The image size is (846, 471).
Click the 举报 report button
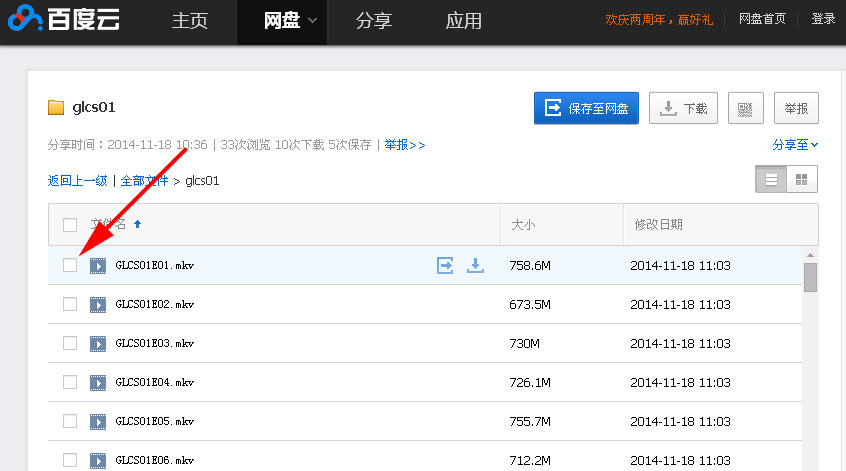click(796, 108)
